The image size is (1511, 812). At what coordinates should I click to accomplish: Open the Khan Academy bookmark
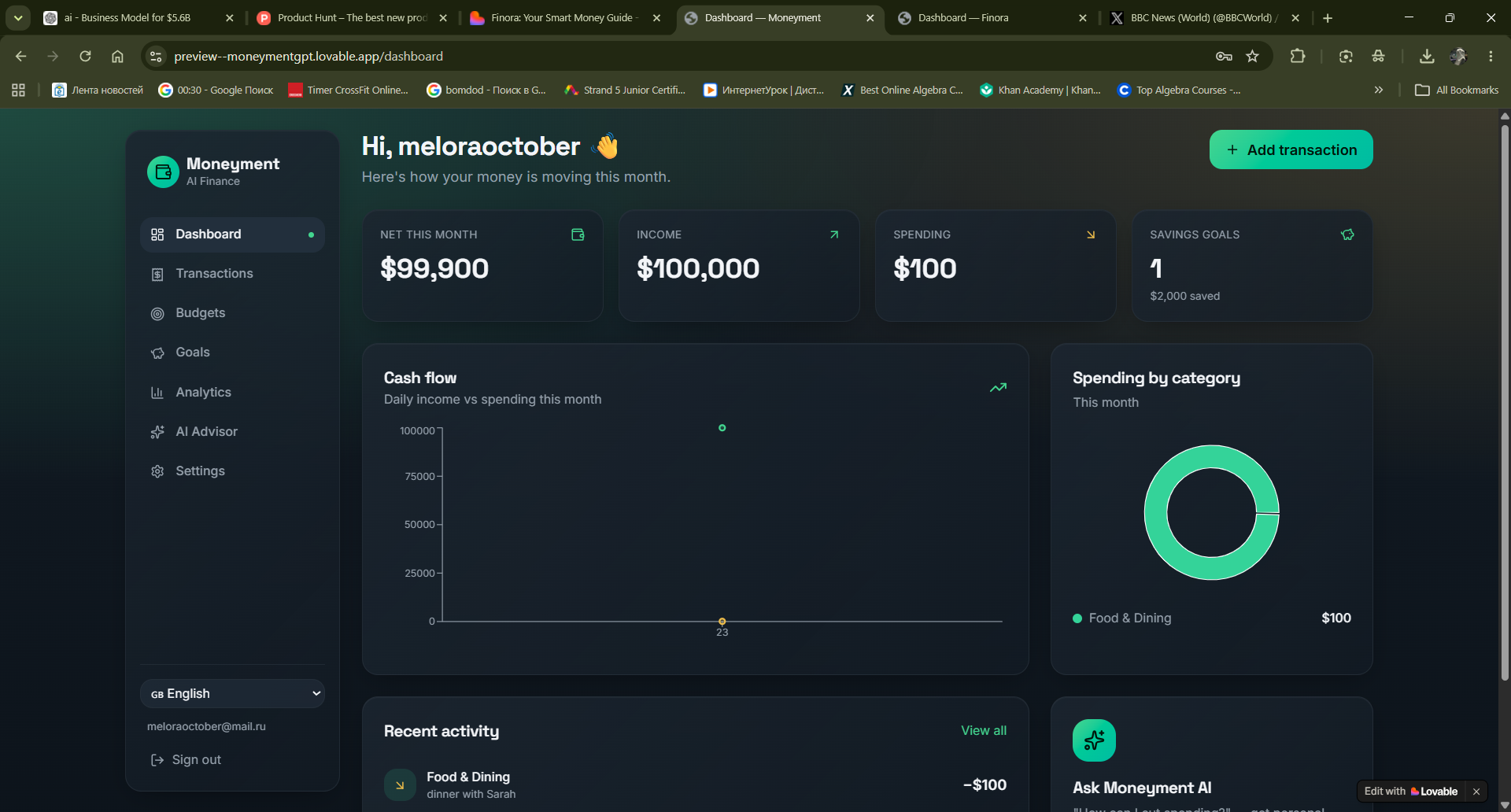pos(1040,90)
